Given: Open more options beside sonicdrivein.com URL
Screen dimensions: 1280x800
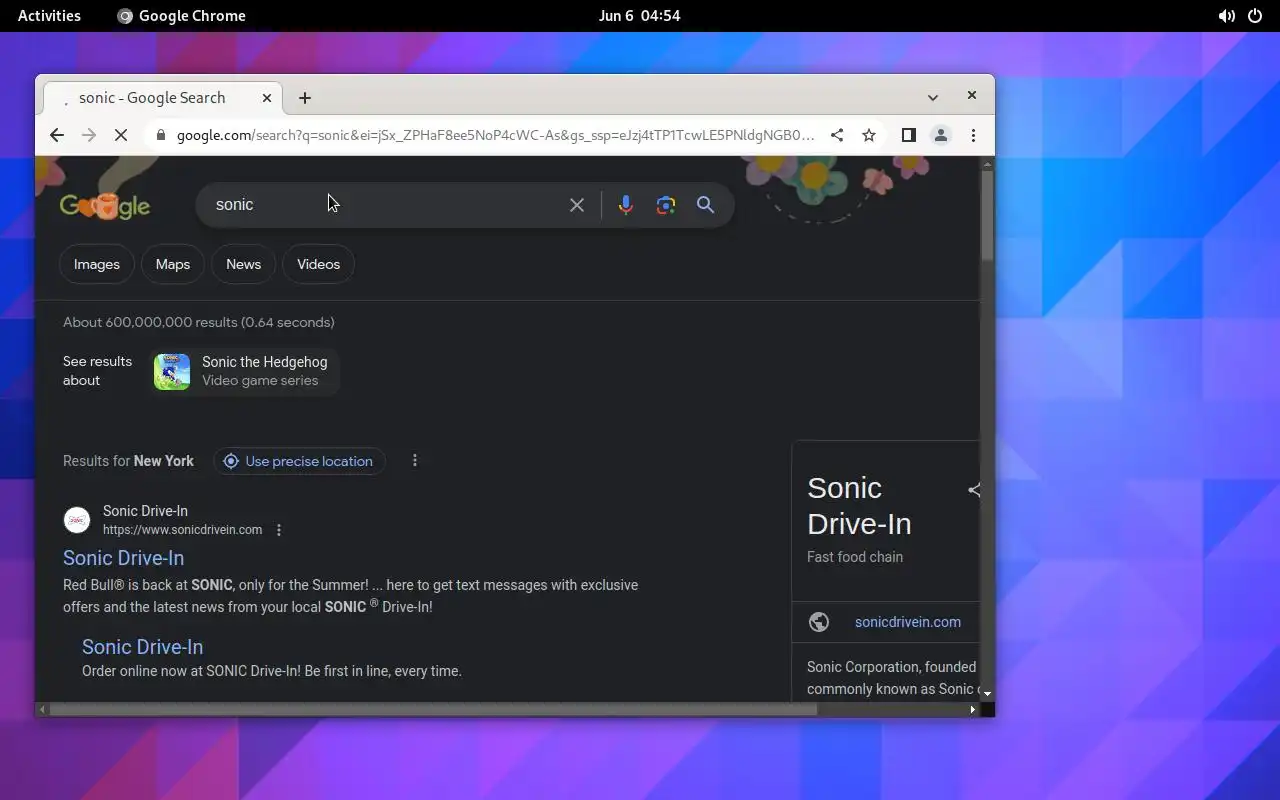Looking at the screenshot, I should point(279,530).
